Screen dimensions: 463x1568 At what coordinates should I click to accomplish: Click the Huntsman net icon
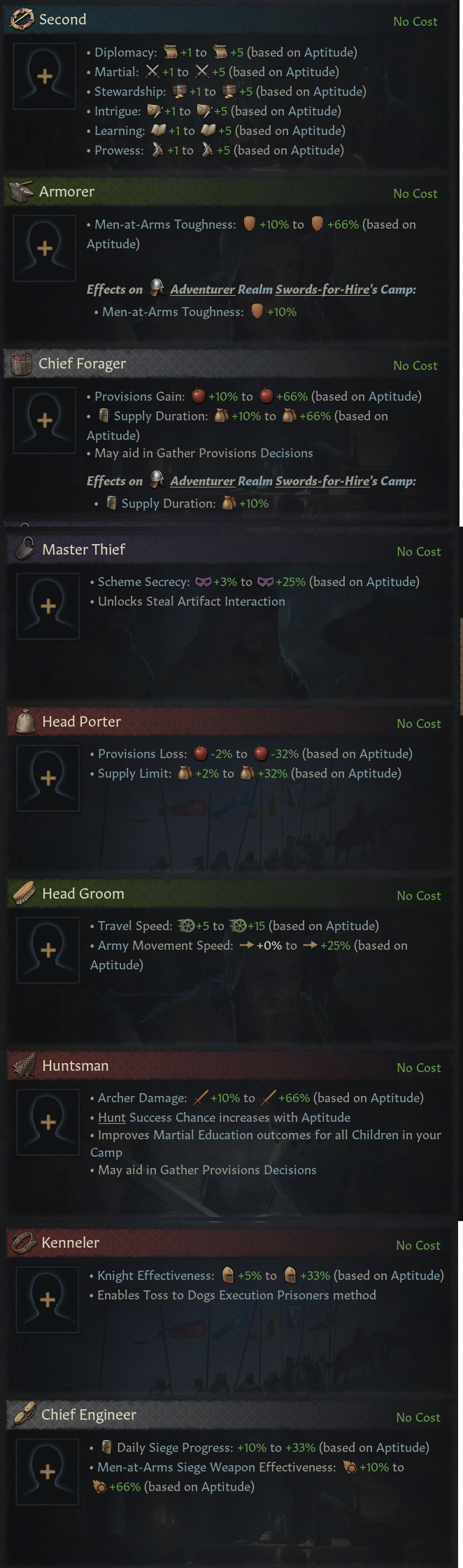(x=25, y=1065)
